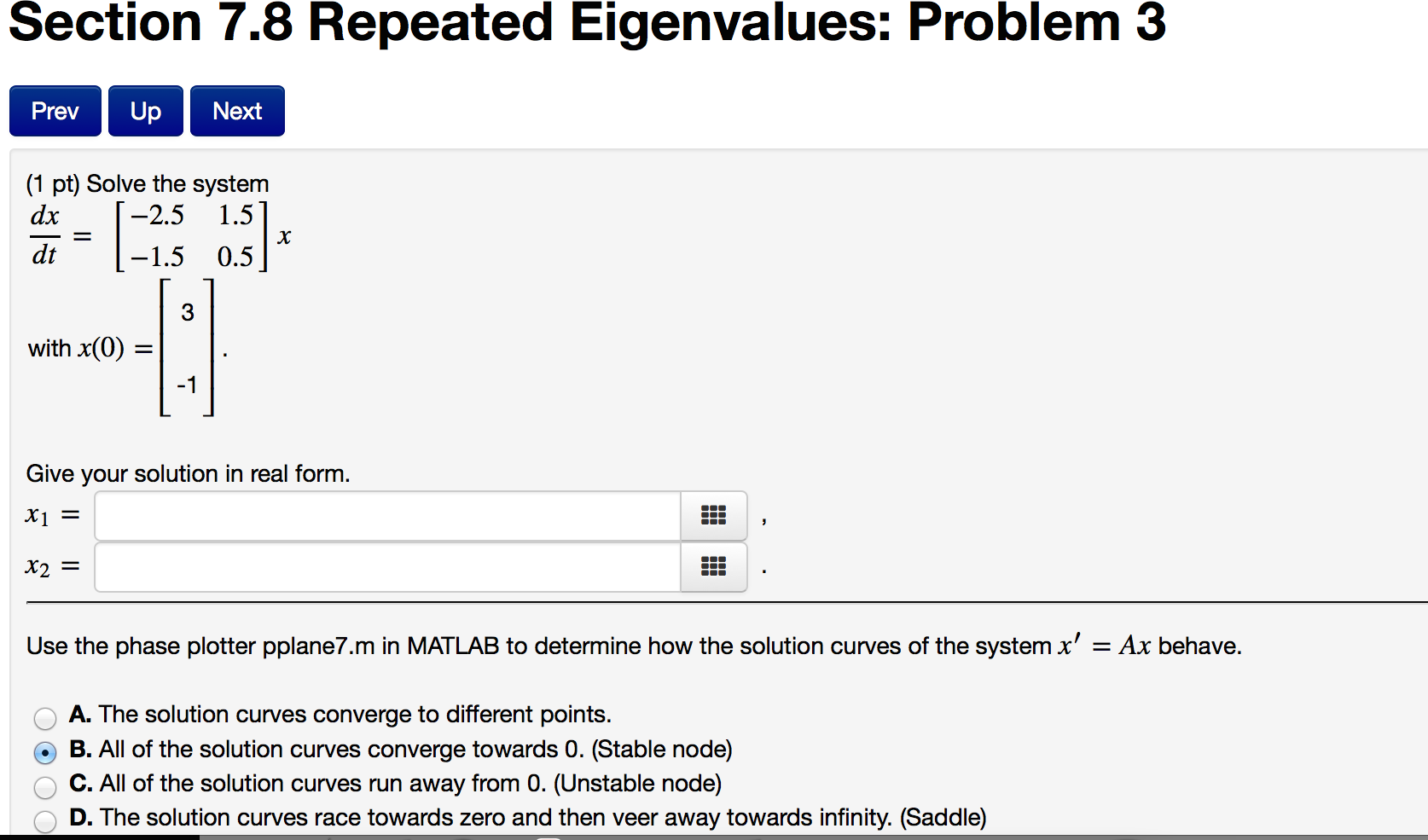Pick the Unstable node radio button C

pos(45,786)
